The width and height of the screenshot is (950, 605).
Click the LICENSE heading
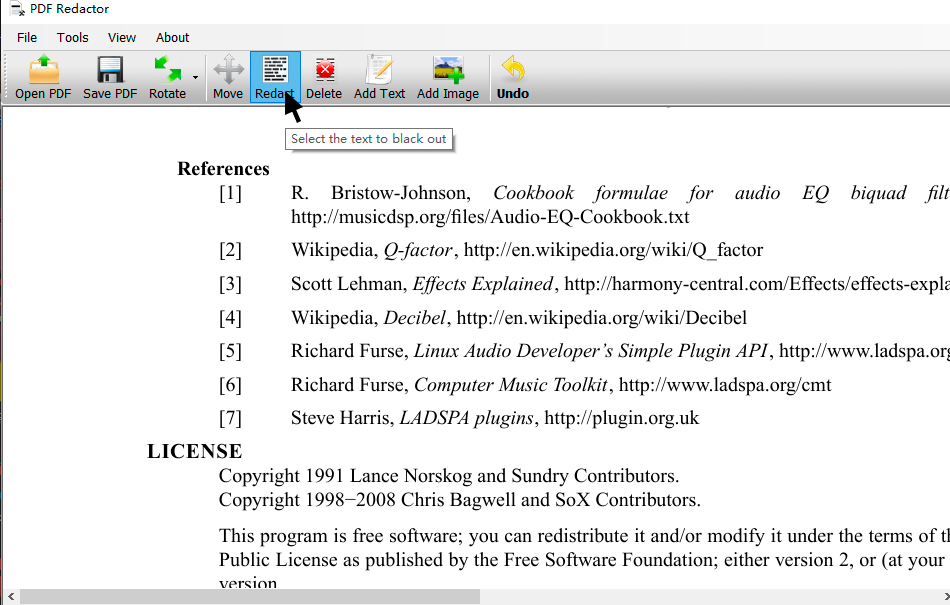194,452
